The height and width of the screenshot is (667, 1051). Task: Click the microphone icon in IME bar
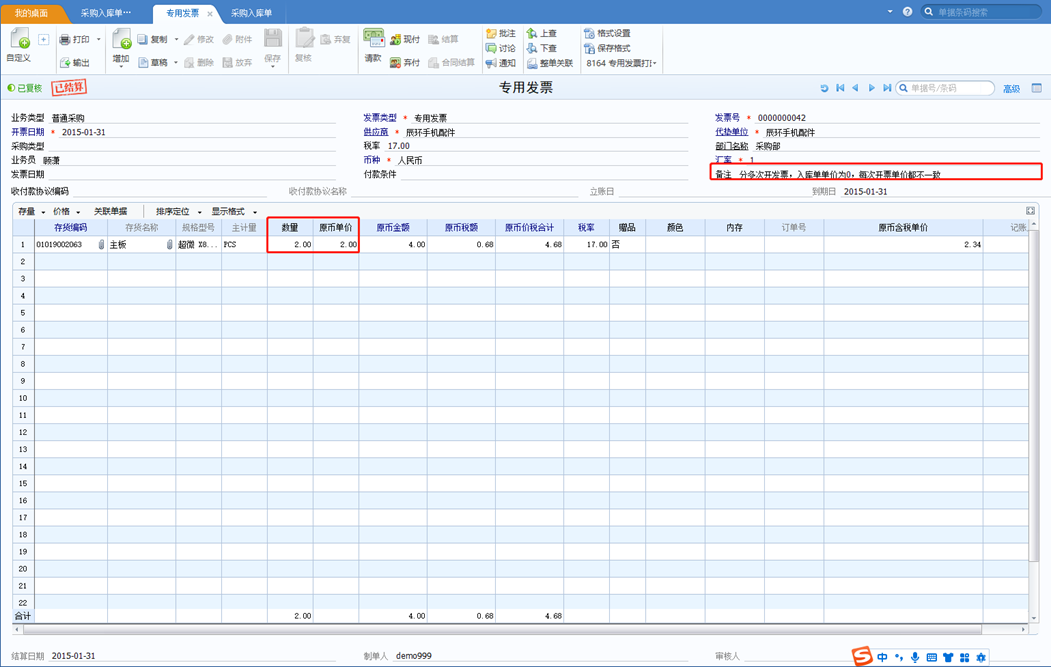click(x=915, y=658)
